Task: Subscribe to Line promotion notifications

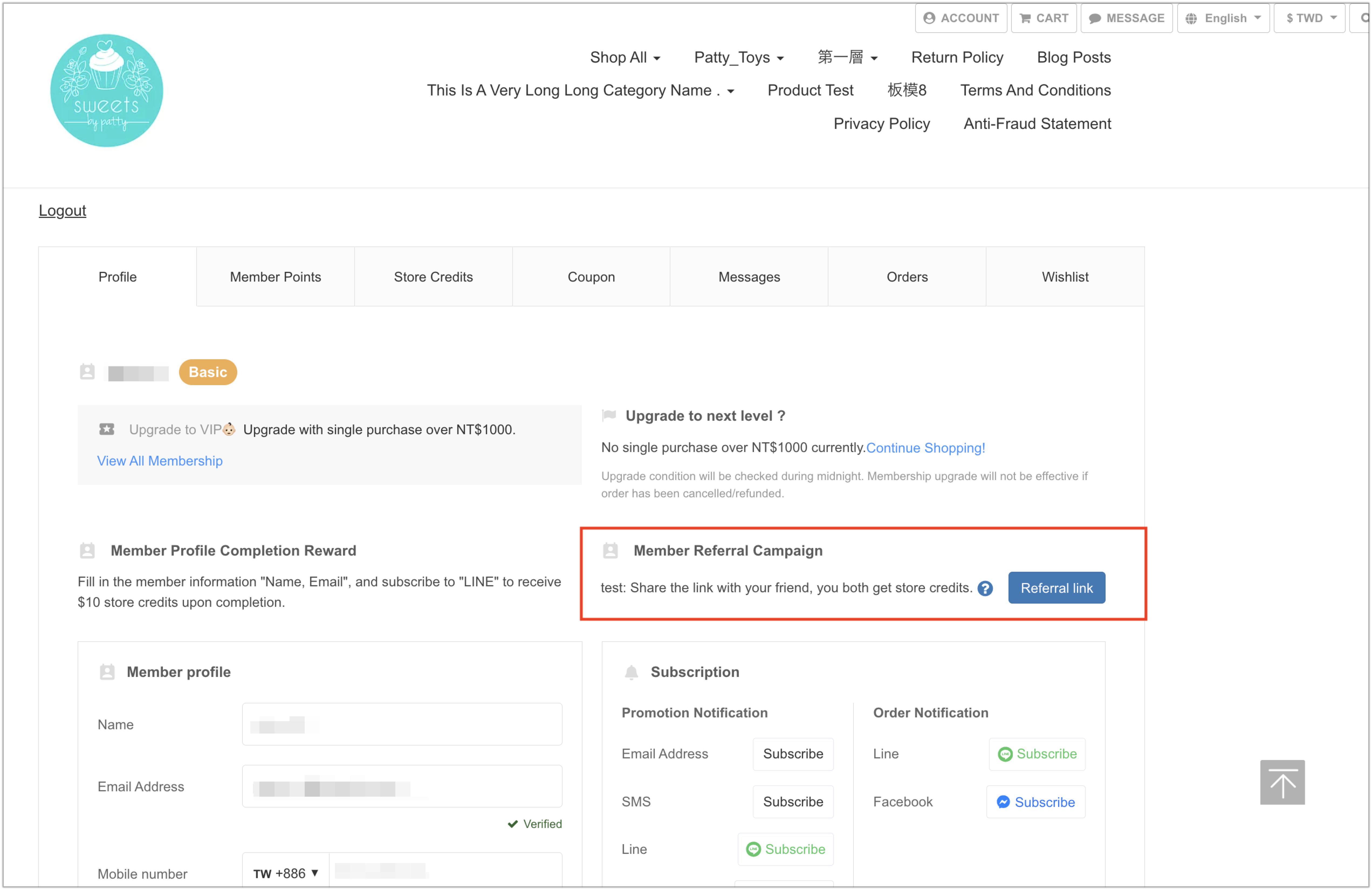Action: tap(785, 849)
